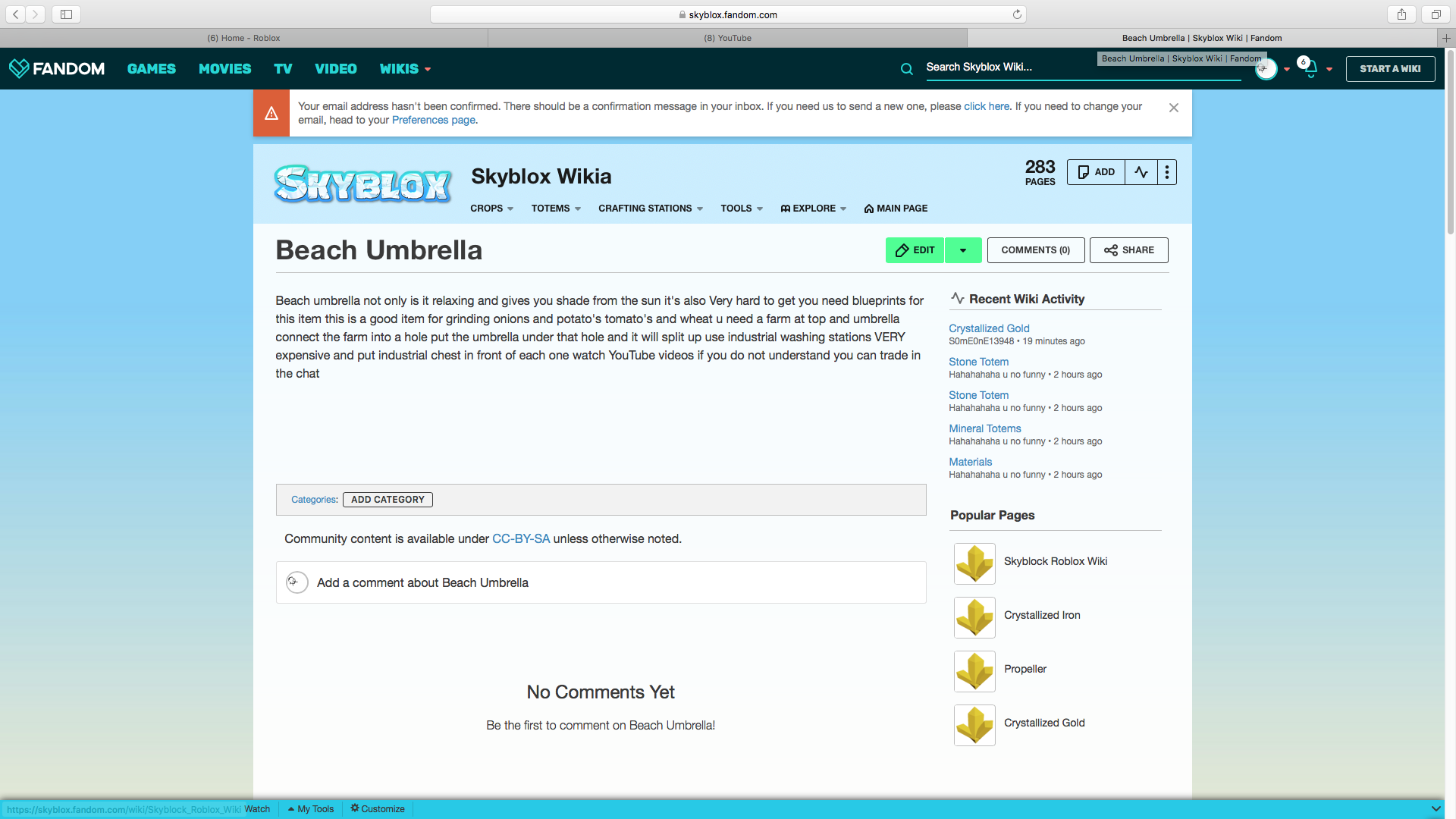Click the Skyblox Wikia title

point(541,177)
